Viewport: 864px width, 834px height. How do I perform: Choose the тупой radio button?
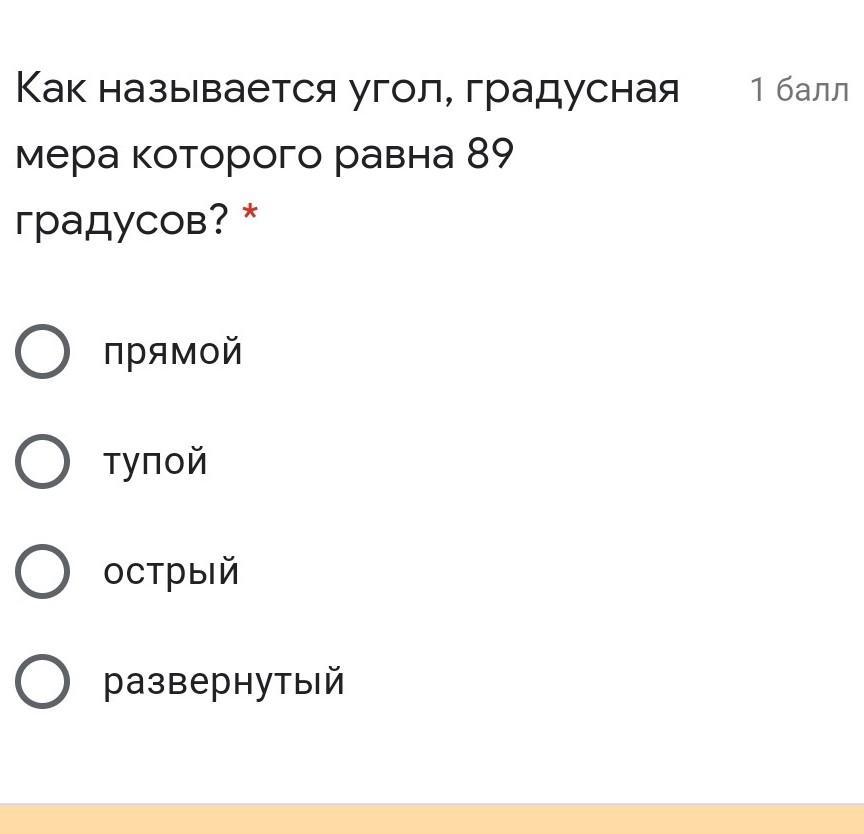click(42, 462)
